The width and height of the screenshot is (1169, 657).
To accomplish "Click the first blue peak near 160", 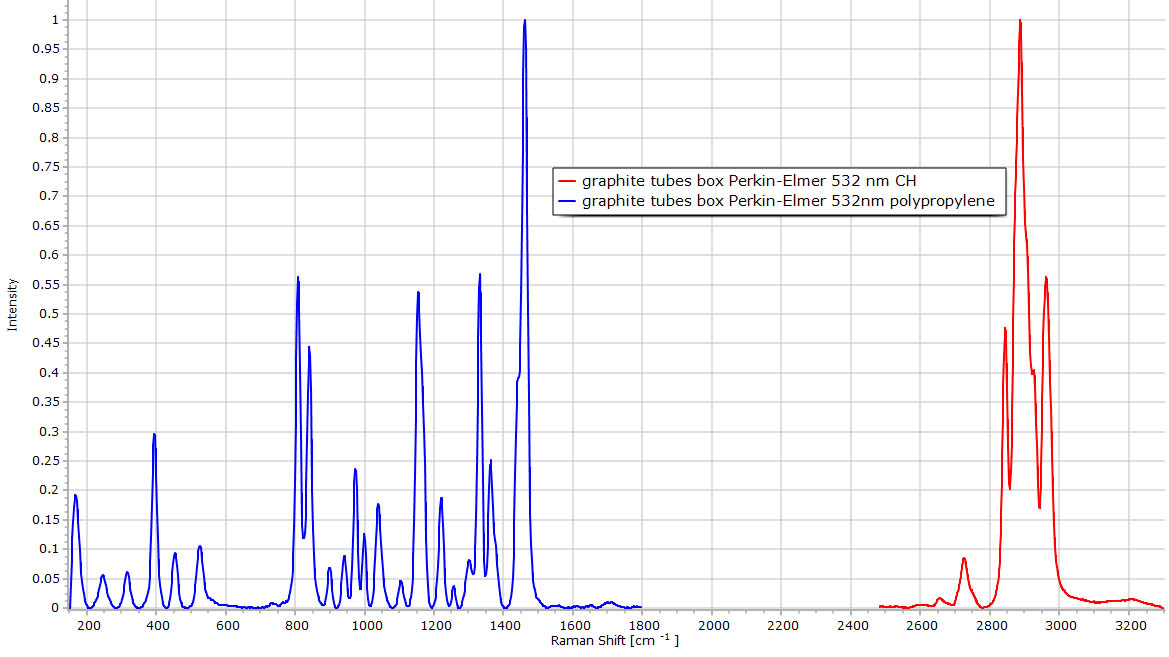I will click(75, 496).
